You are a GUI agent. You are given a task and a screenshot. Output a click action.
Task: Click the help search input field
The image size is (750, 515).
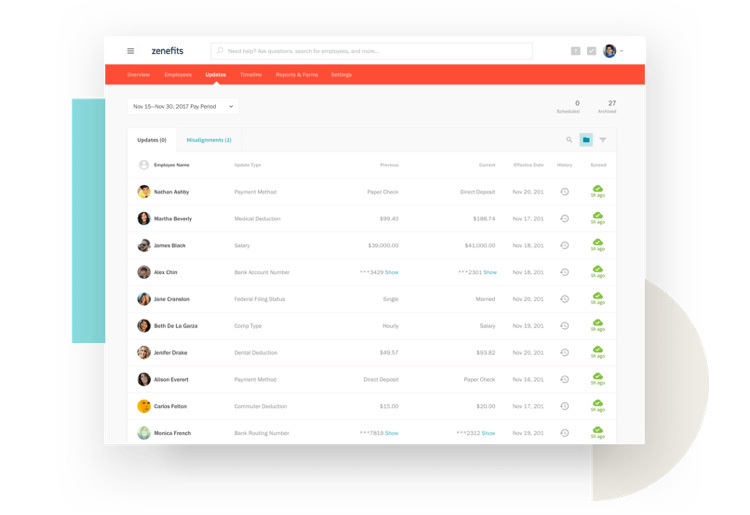pos(371,51)
